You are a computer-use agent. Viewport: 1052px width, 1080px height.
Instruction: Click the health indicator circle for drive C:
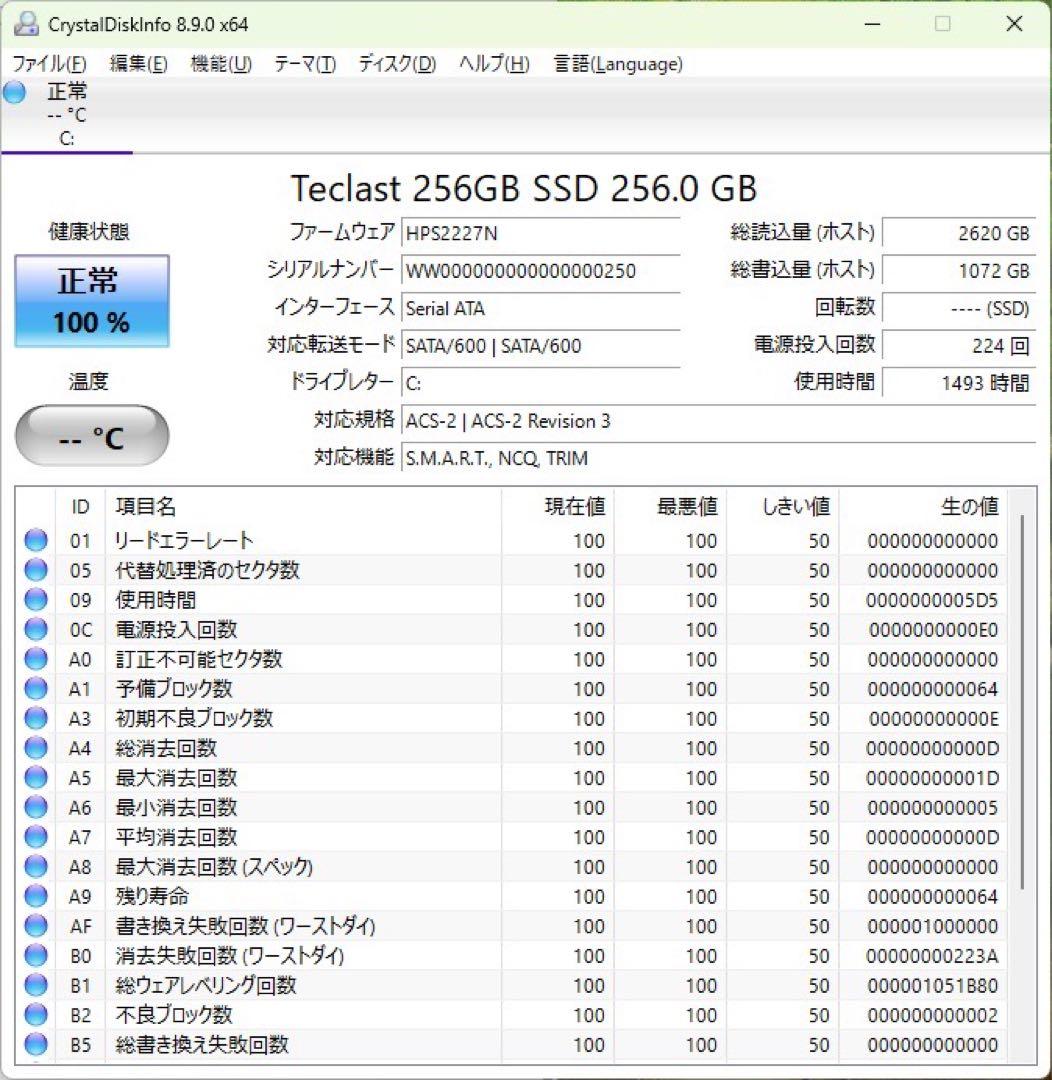(x=13, y=92)
